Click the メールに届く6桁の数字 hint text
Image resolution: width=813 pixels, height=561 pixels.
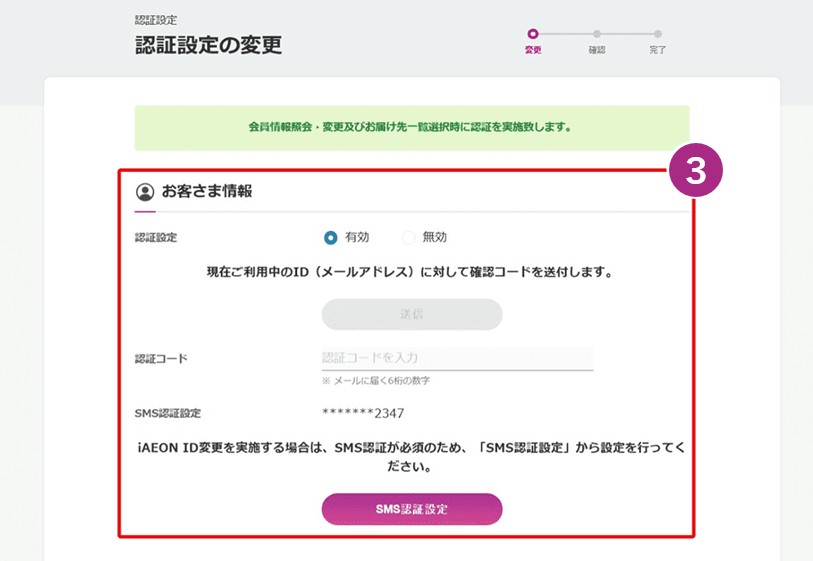point(376,381)
